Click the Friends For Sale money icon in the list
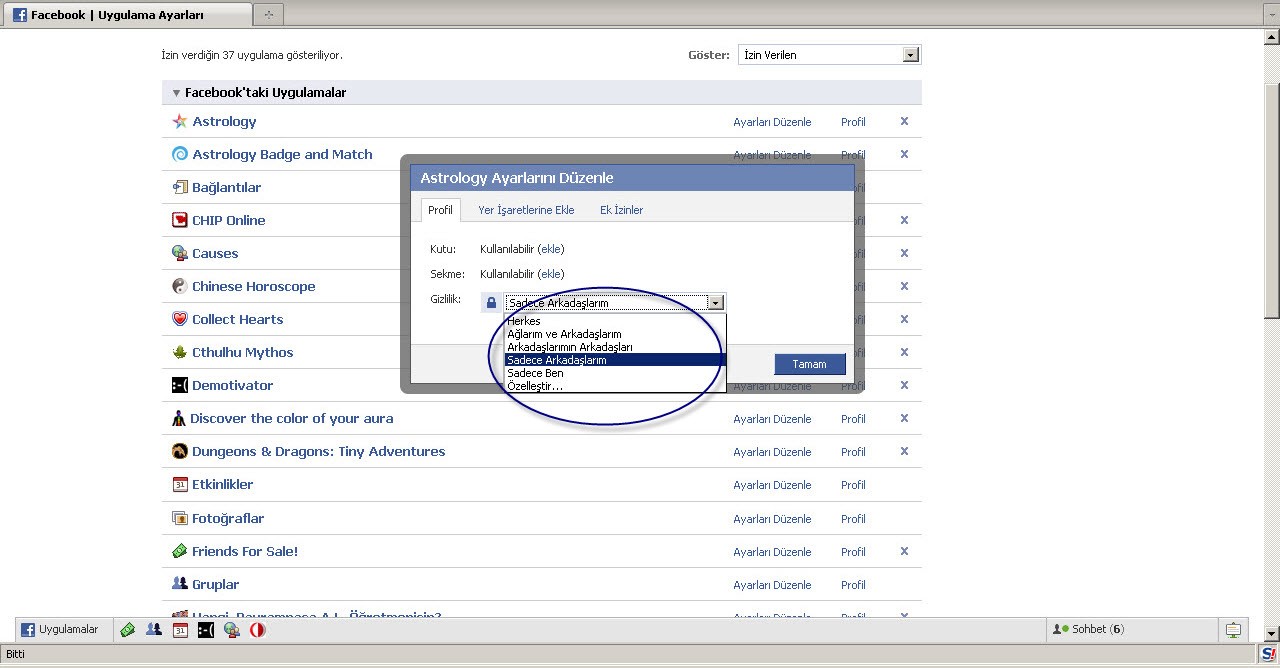Image resolution: width=1280 pixels, height=668 pixels. click(x=180, y=551)
